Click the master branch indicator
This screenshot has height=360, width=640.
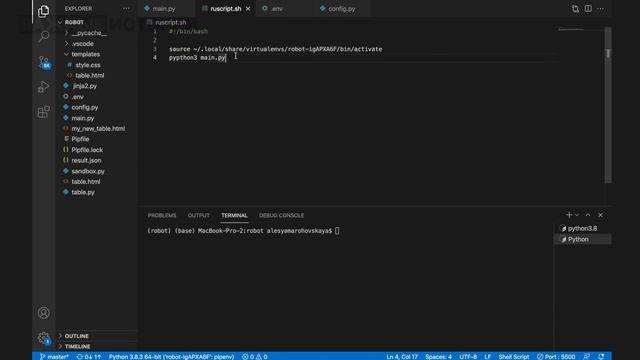[x=54, y=356]
